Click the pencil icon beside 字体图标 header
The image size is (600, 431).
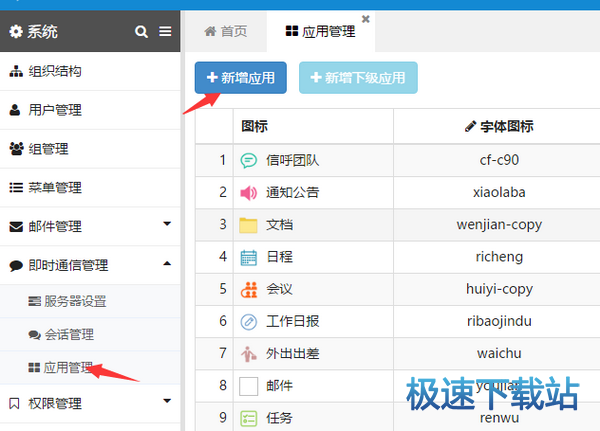tap(470, 126)
